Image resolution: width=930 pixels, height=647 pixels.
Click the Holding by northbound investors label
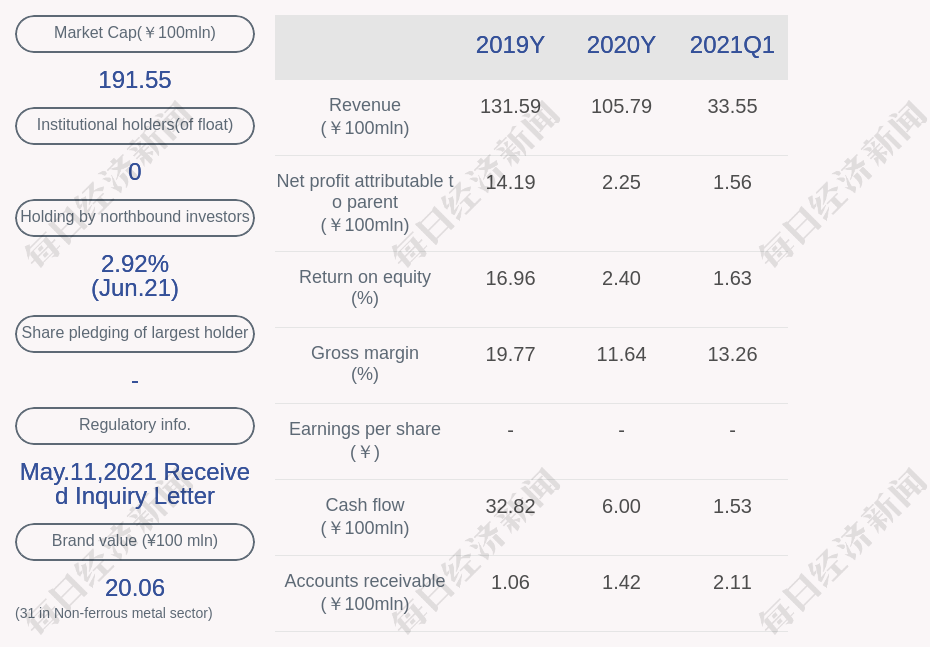point(135,217)
